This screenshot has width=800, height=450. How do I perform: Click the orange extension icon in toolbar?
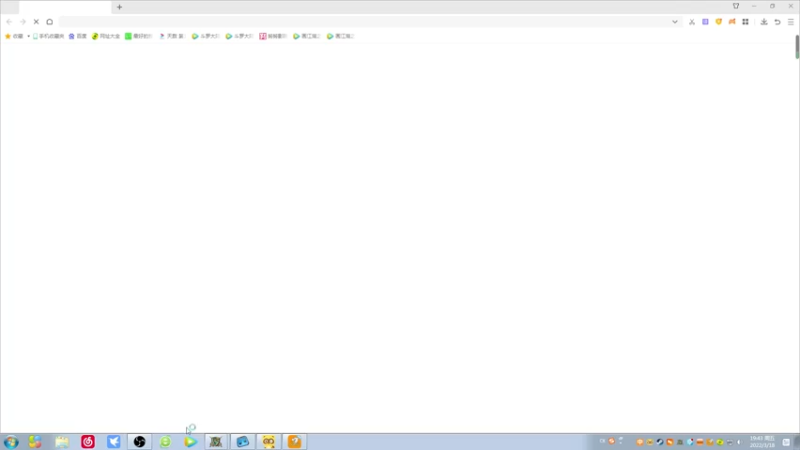point(732,22)
